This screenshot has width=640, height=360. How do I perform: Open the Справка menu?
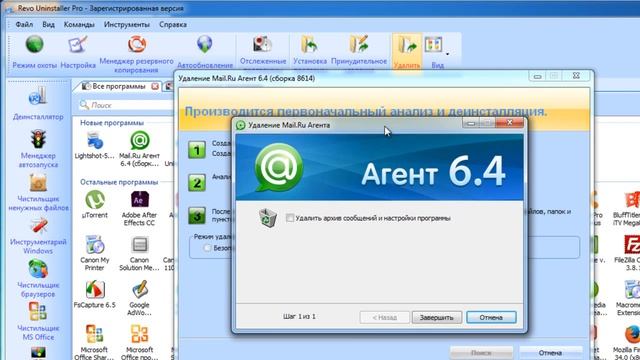173,24
